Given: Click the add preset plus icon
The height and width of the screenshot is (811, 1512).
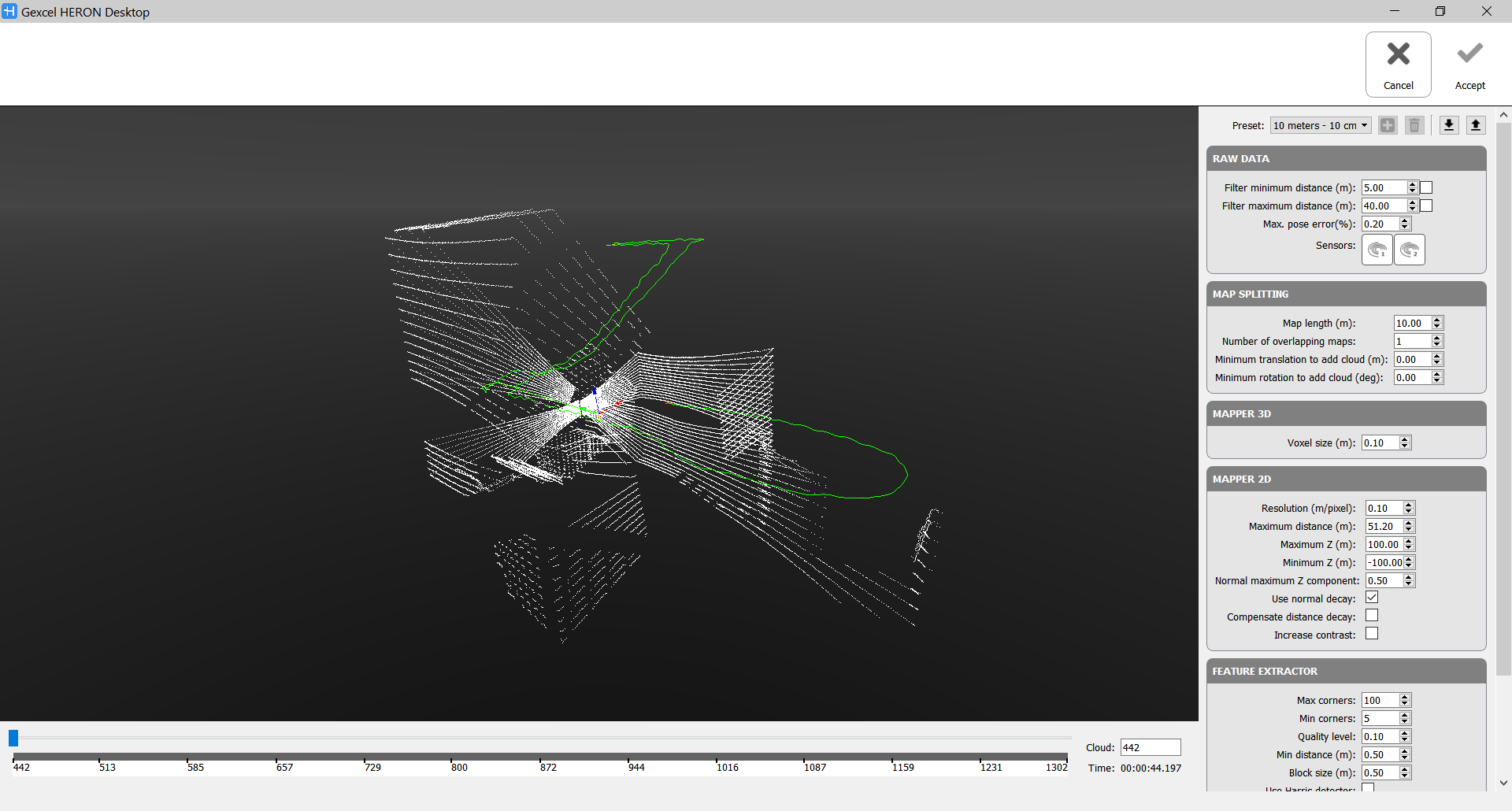Looking at the screenshot, I should tap(1388, 125).
